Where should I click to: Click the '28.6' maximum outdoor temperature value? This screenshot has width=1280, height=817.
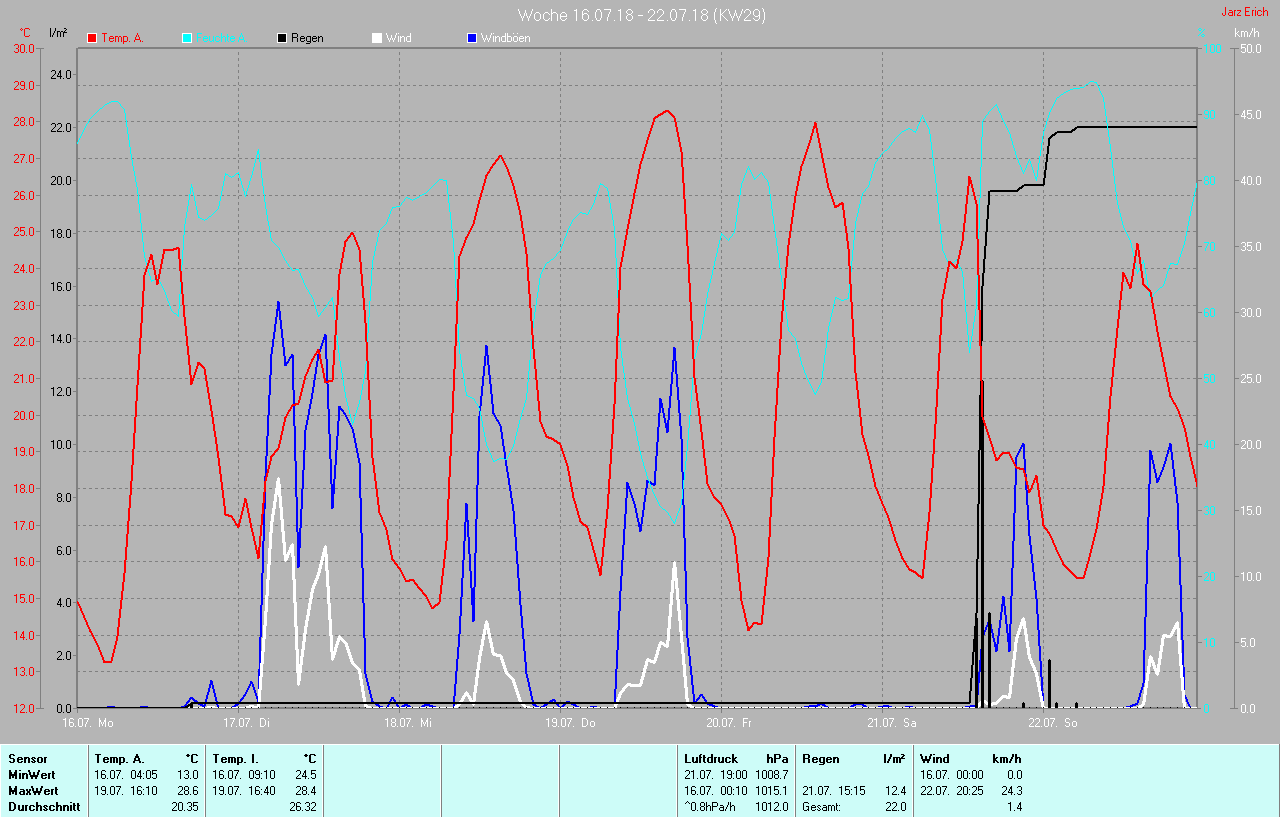click(x=188, y=791)
